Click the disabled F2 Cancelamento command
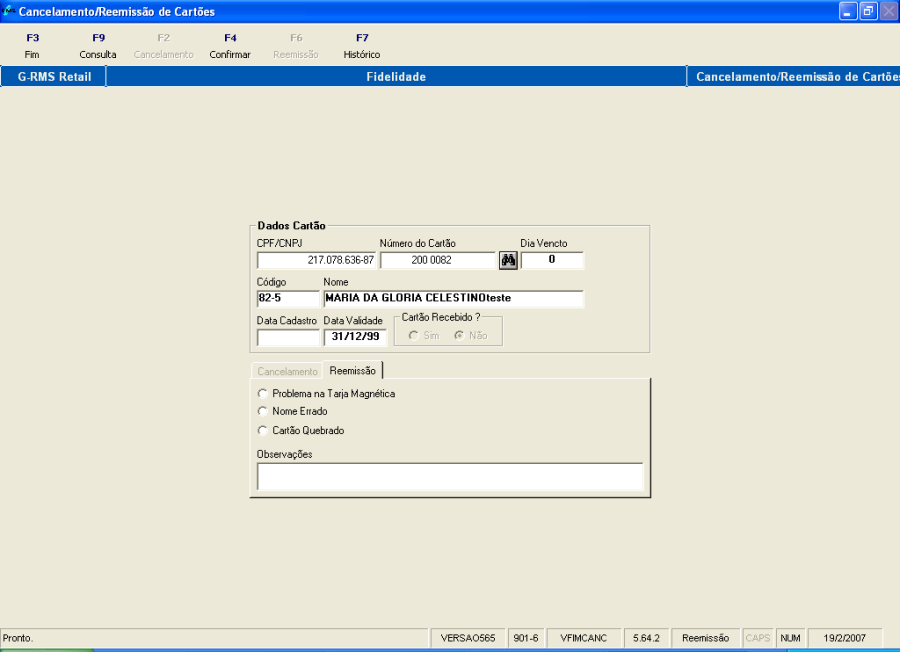Screen dimensions: 900x652 164,46
